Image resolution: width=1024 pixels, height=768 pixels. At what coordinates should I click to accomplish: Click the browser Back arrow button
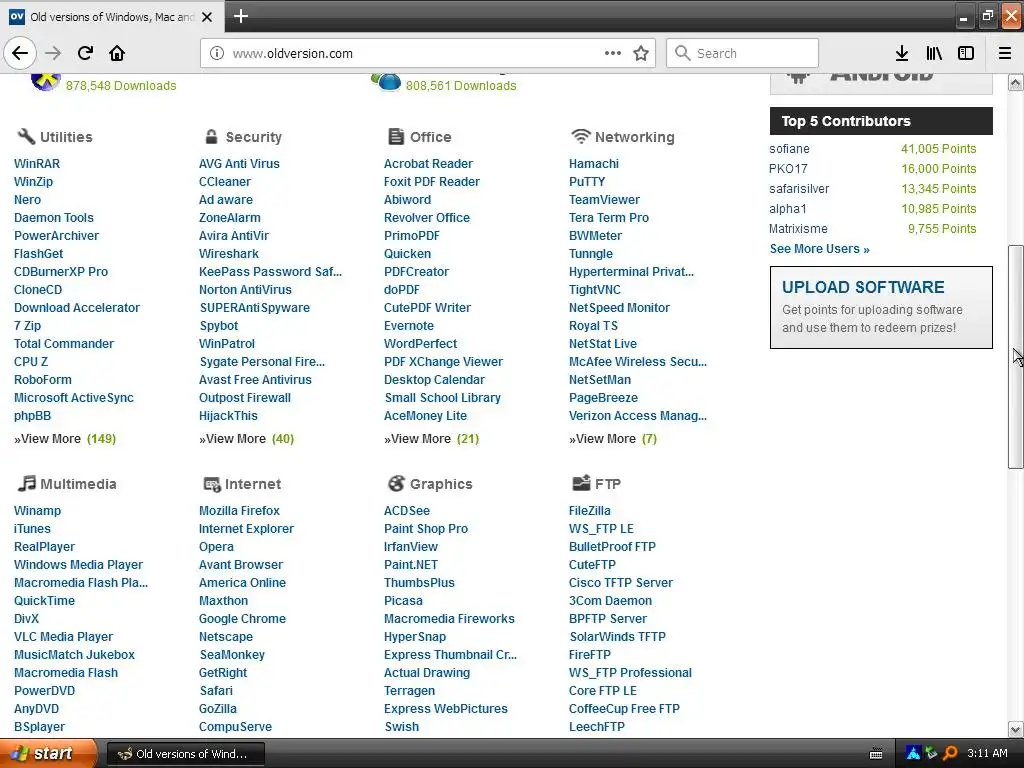20,53
